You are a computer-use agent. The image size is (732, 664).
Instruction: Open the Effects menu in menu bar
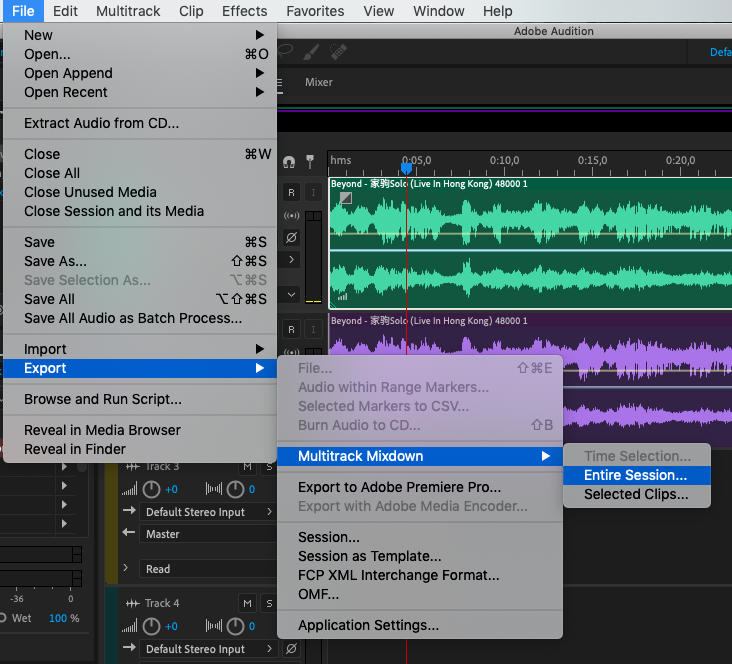click(x=244, y=11)
